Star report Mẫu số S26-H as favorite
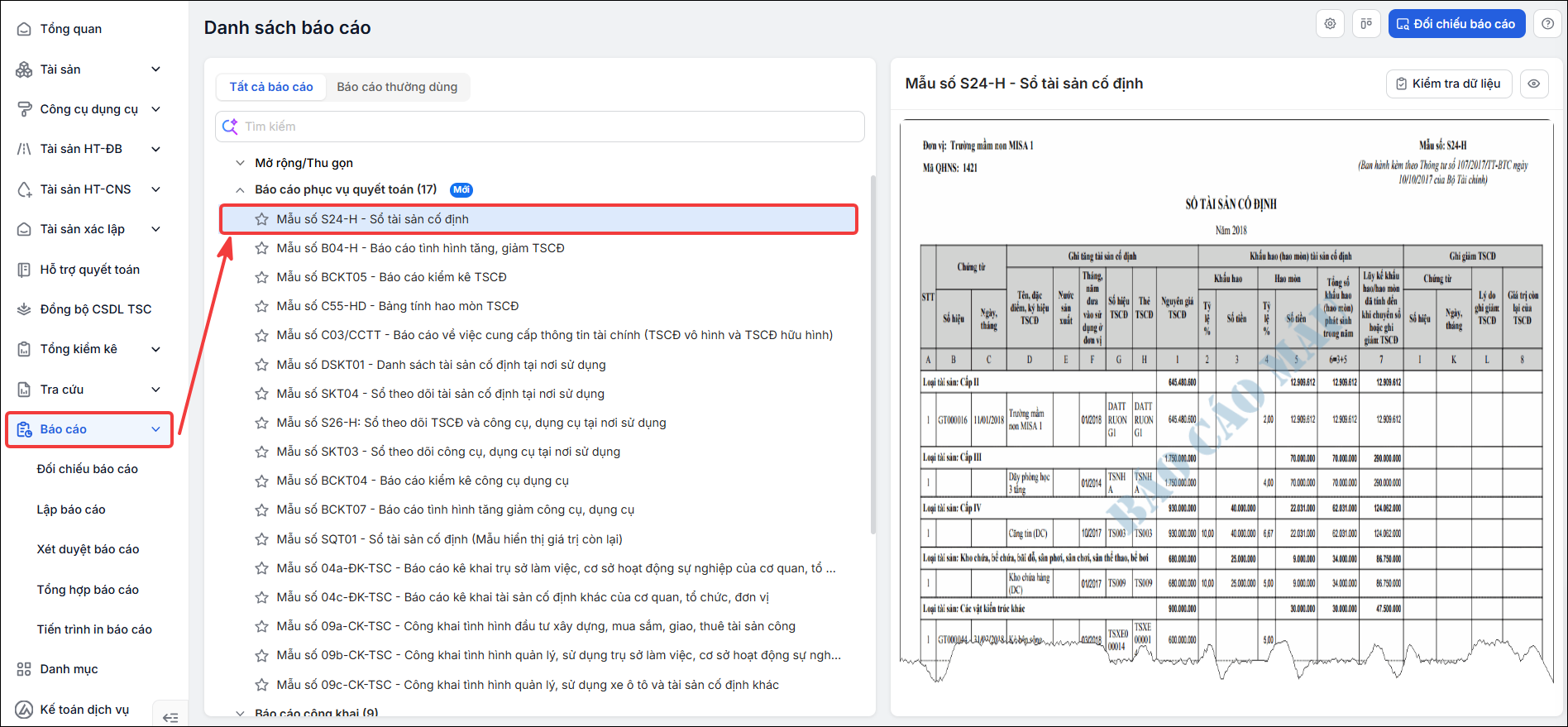This screenshot has height=727, width=1568. [x=261, y=423]
